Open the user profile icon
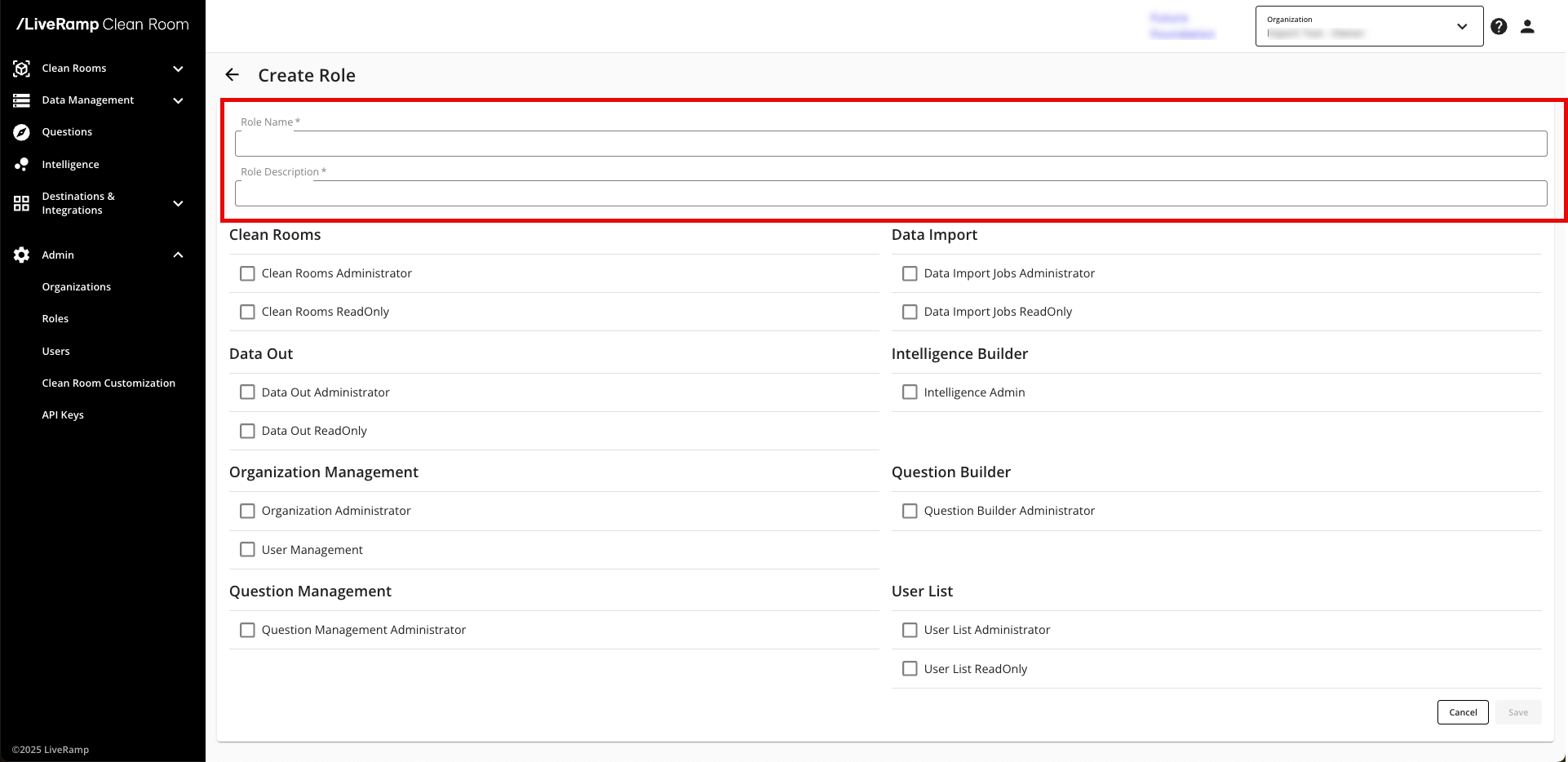The width and height of the screenshot is (1568, 762). 1528,26
